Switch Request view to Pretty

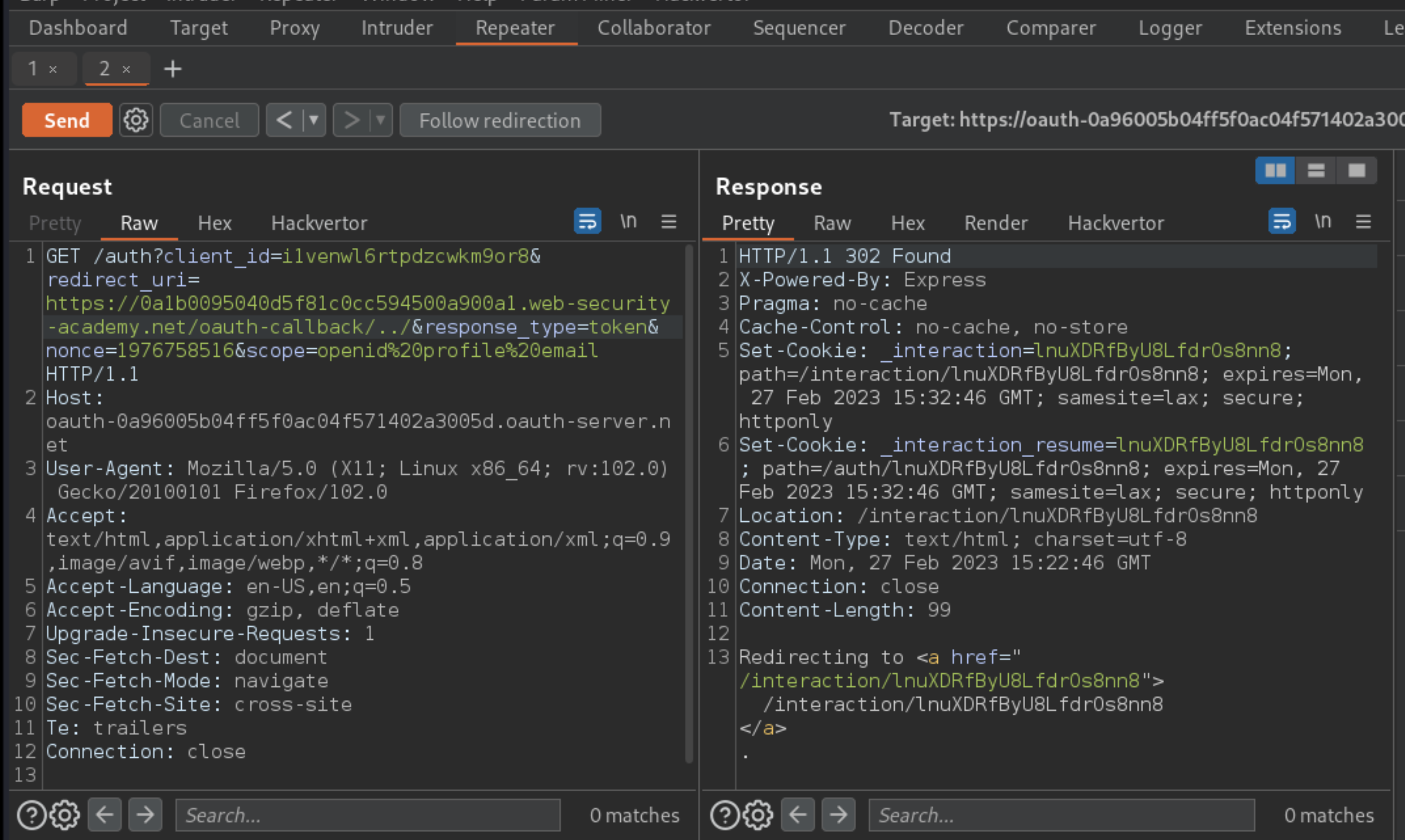pos(55,223)
